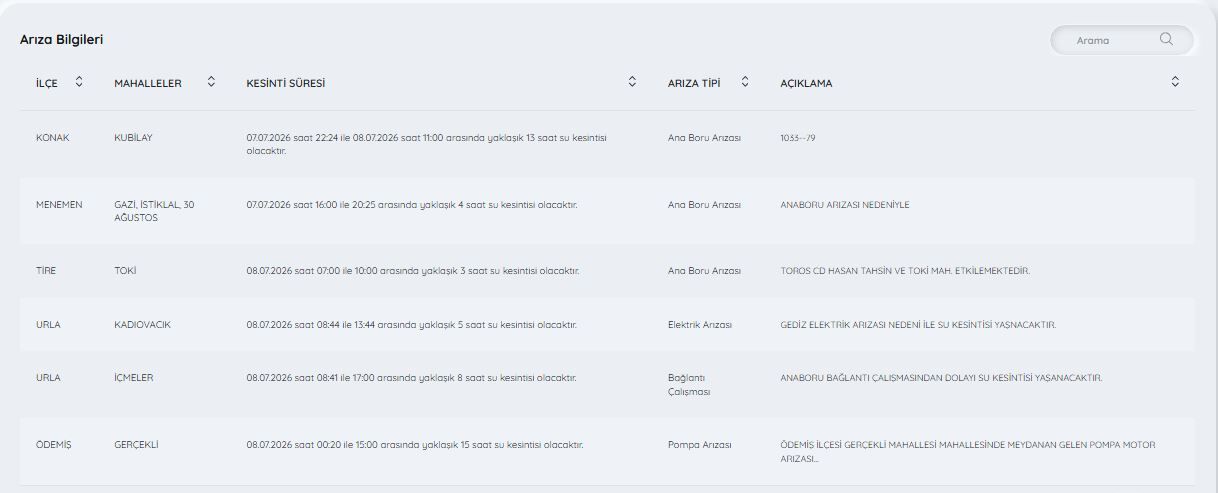Sort by AÇIKLAMA column arrows
The image size is (1218, 493).
pyautogui.click(x=1175, y=82)
